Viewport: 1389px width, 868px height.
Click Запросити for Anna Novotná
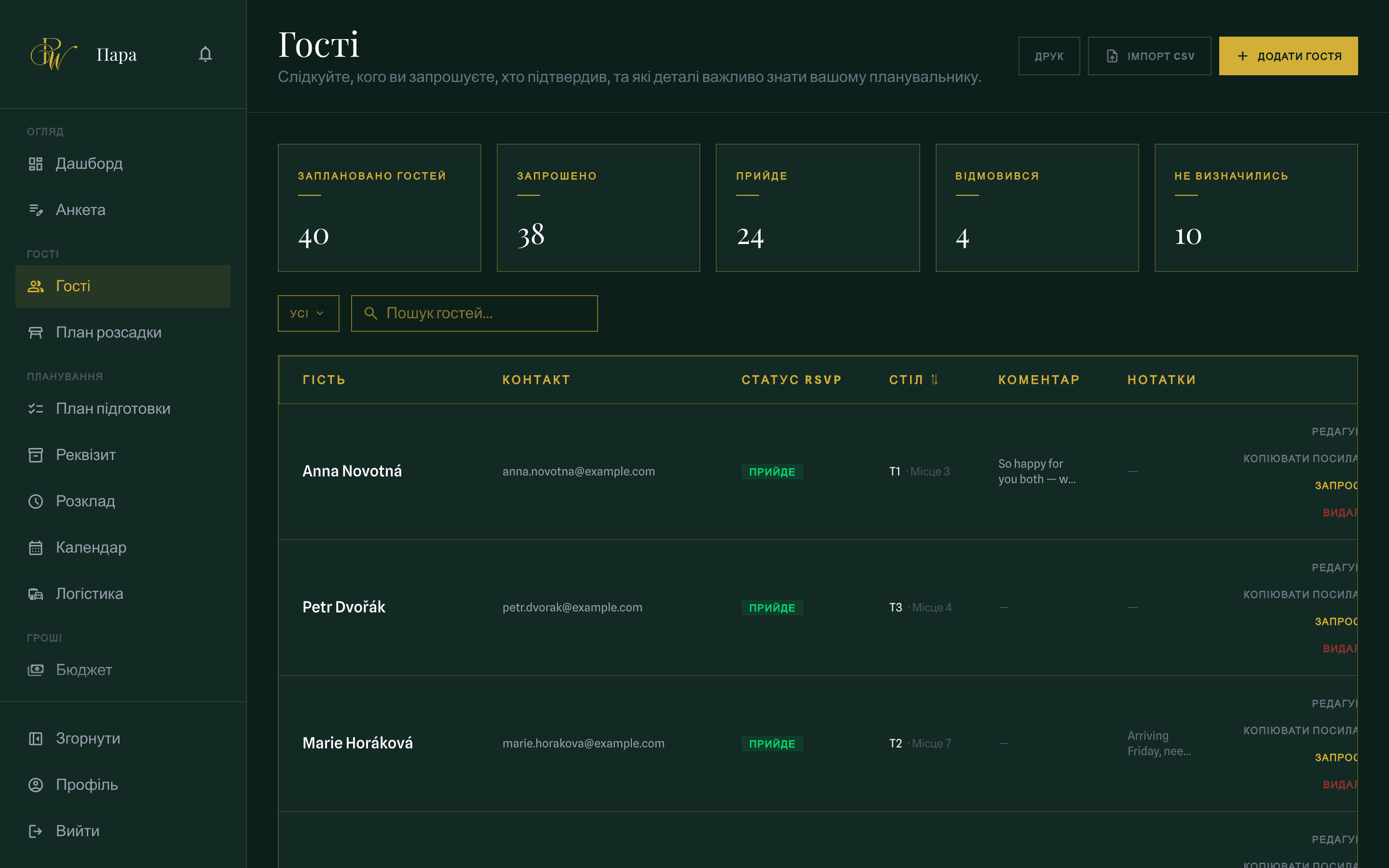1336,486
